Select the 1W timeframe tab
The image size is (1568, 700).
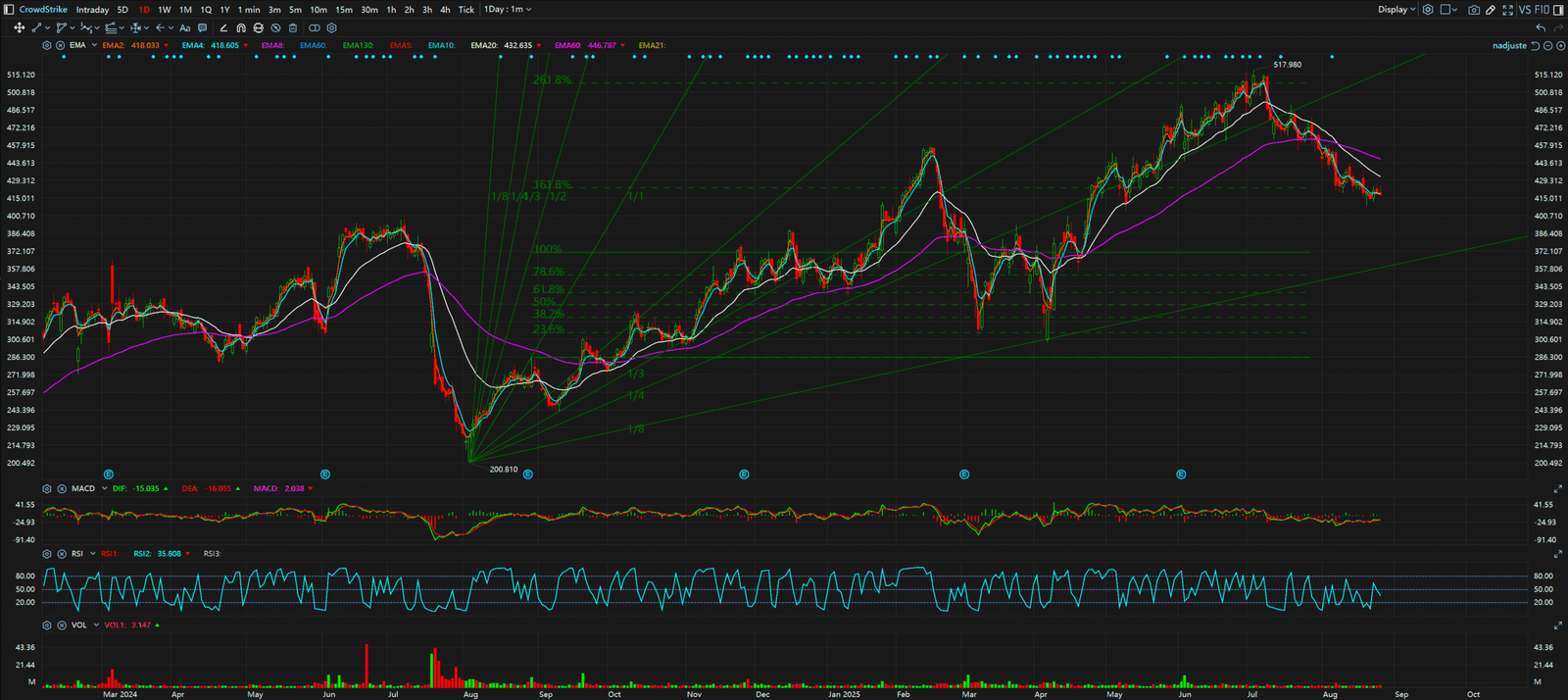tap(165, 10)
